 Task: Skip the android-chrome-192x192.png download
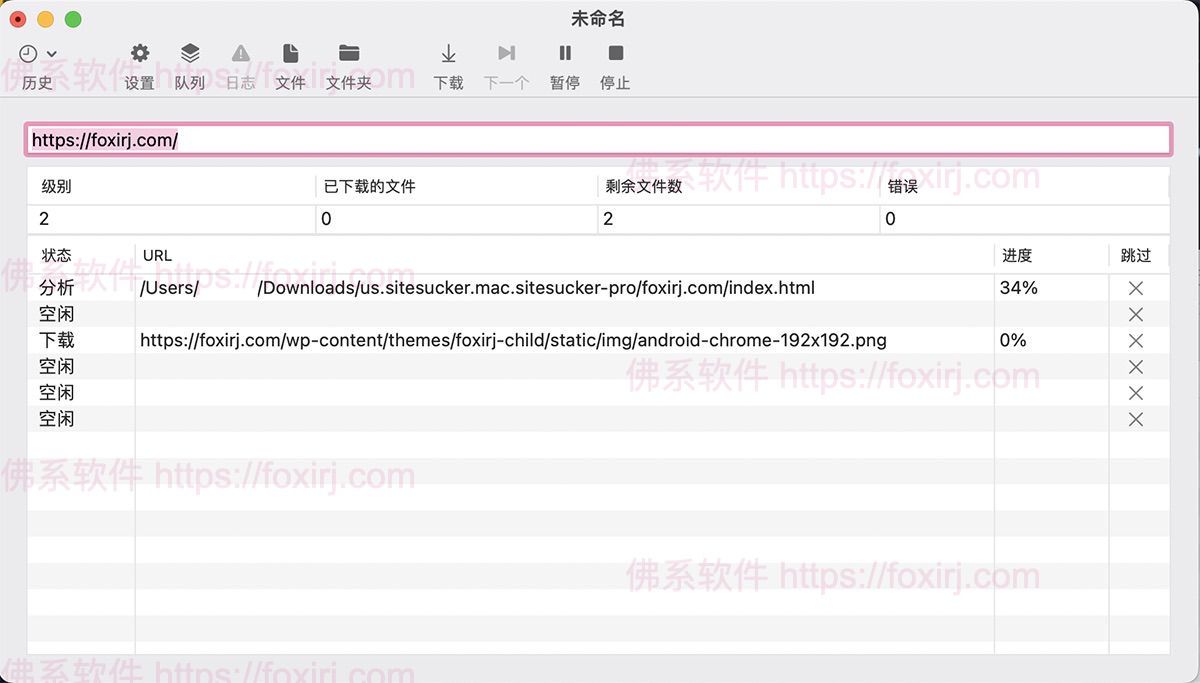tap(1135, 341)
